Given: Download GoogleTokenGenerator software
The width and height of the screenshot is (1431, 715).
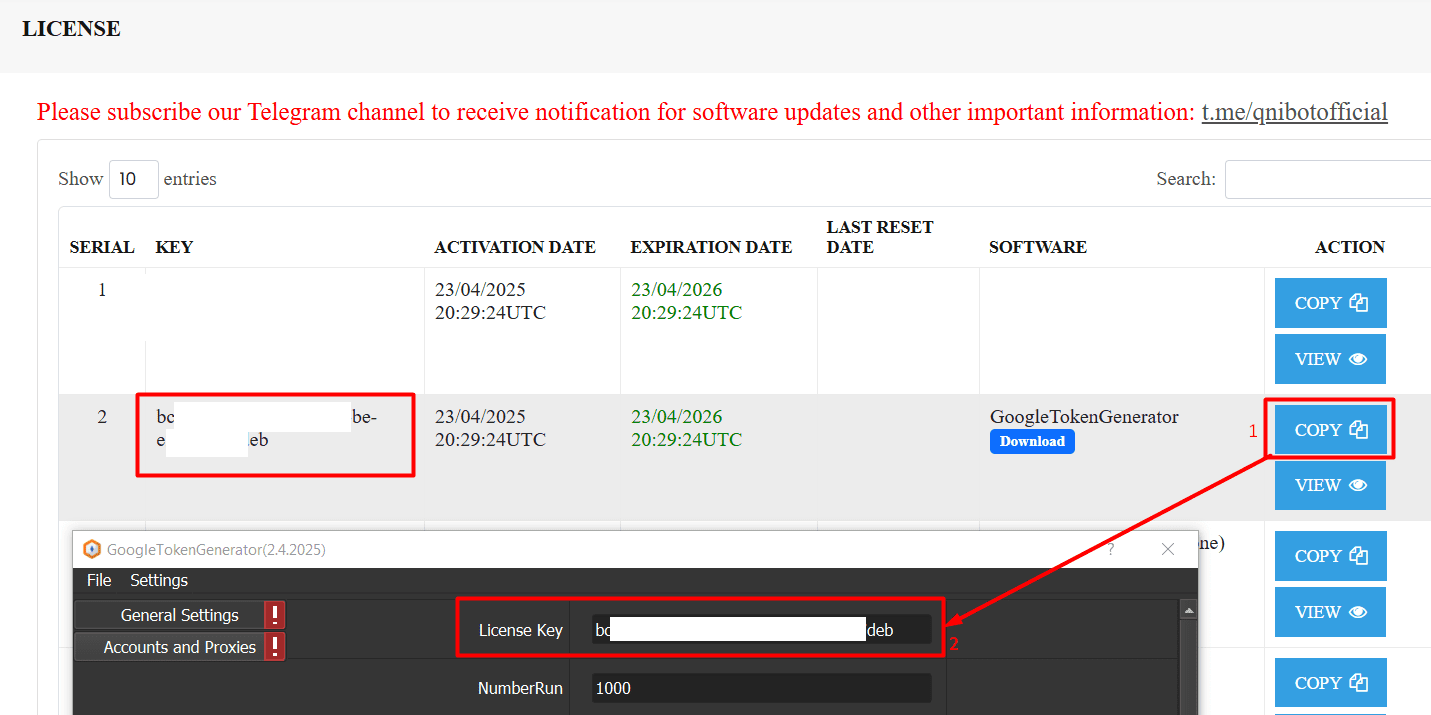Looking at the screenshot, I should tap(1032, 441).
